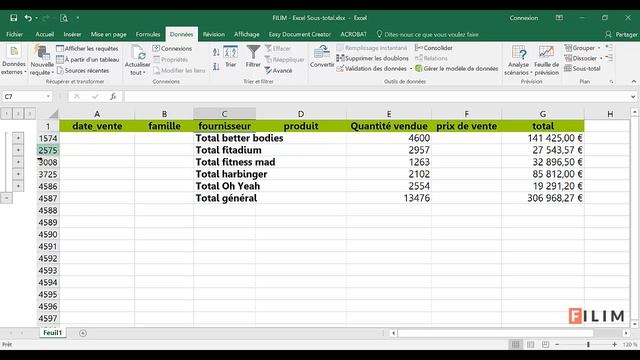Switch to the Accueil tab
The image size is (640, 360).
(x=44, y=34)
